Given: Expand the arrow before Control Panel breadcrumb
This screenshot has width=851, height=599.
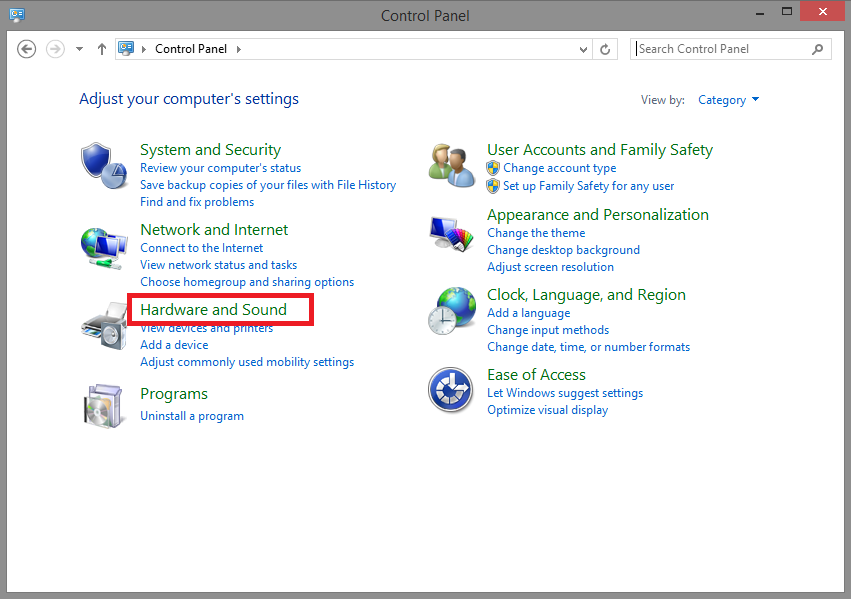Looking at the screenshot, I should [x=144, y=49].
